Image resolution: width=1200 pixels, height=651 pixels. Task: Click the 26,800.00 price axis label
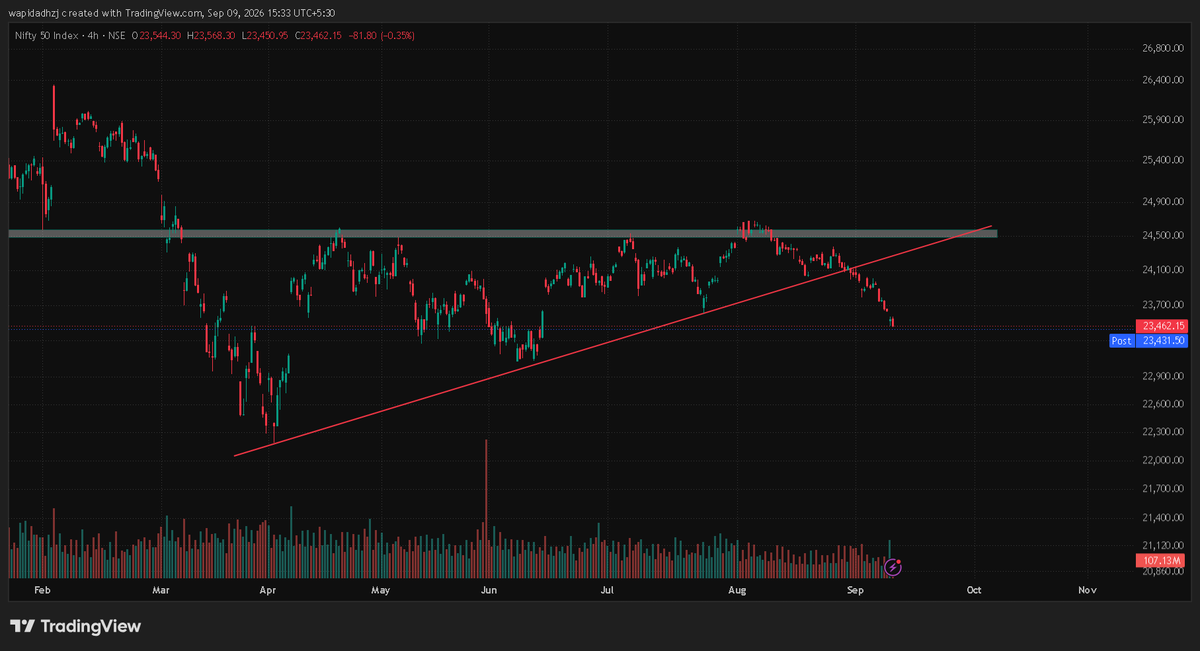1164,48
